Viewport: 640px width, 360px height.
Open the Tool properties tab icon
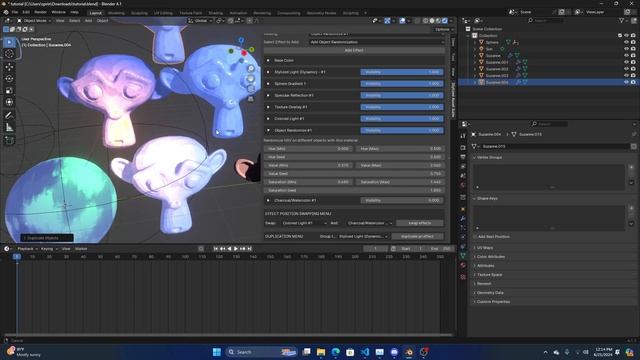pyautogui.click(x=463, y=136)
